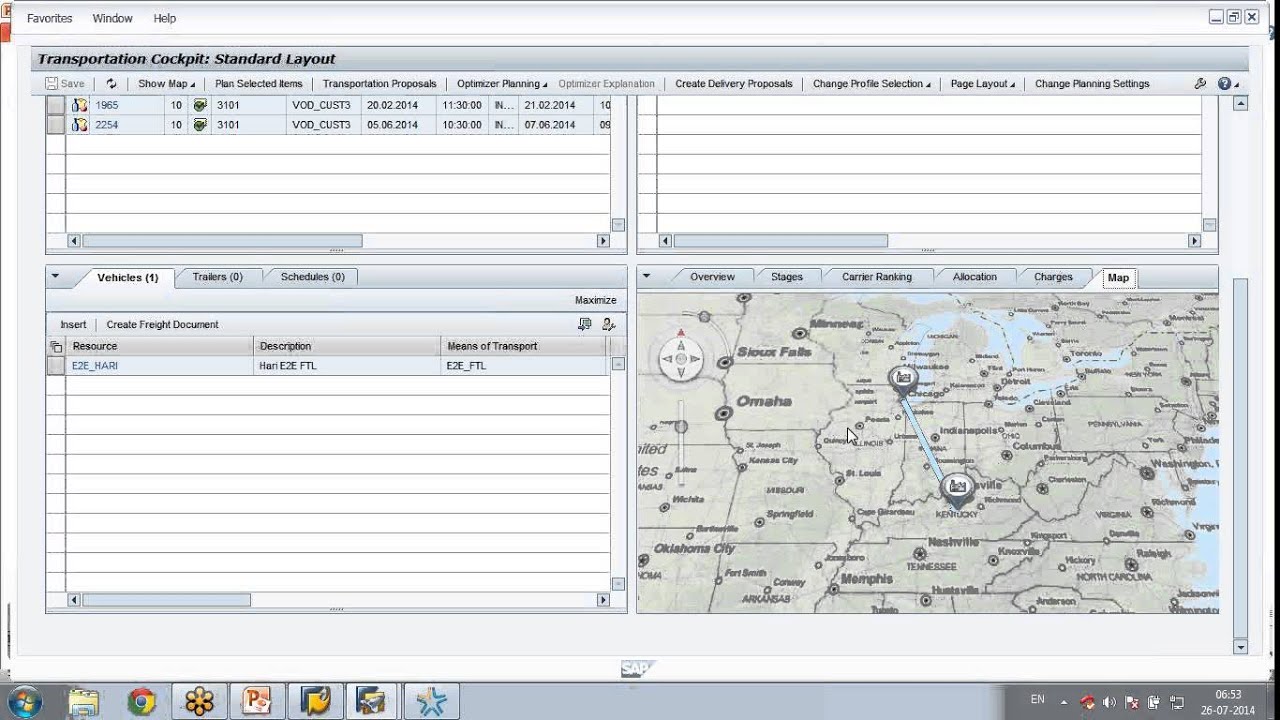Open the help question mark icon
This screenshot has height=720, width=1280.
tap(1224, 84)
